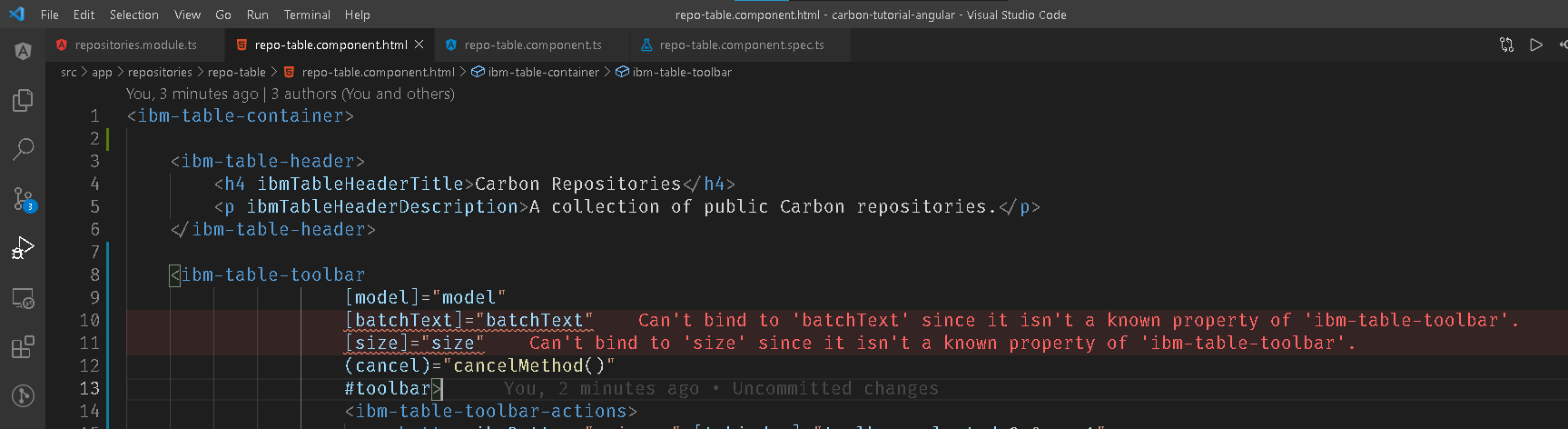Open the Run and Debug view
The image size is (1568, 429).
point(23,247)
